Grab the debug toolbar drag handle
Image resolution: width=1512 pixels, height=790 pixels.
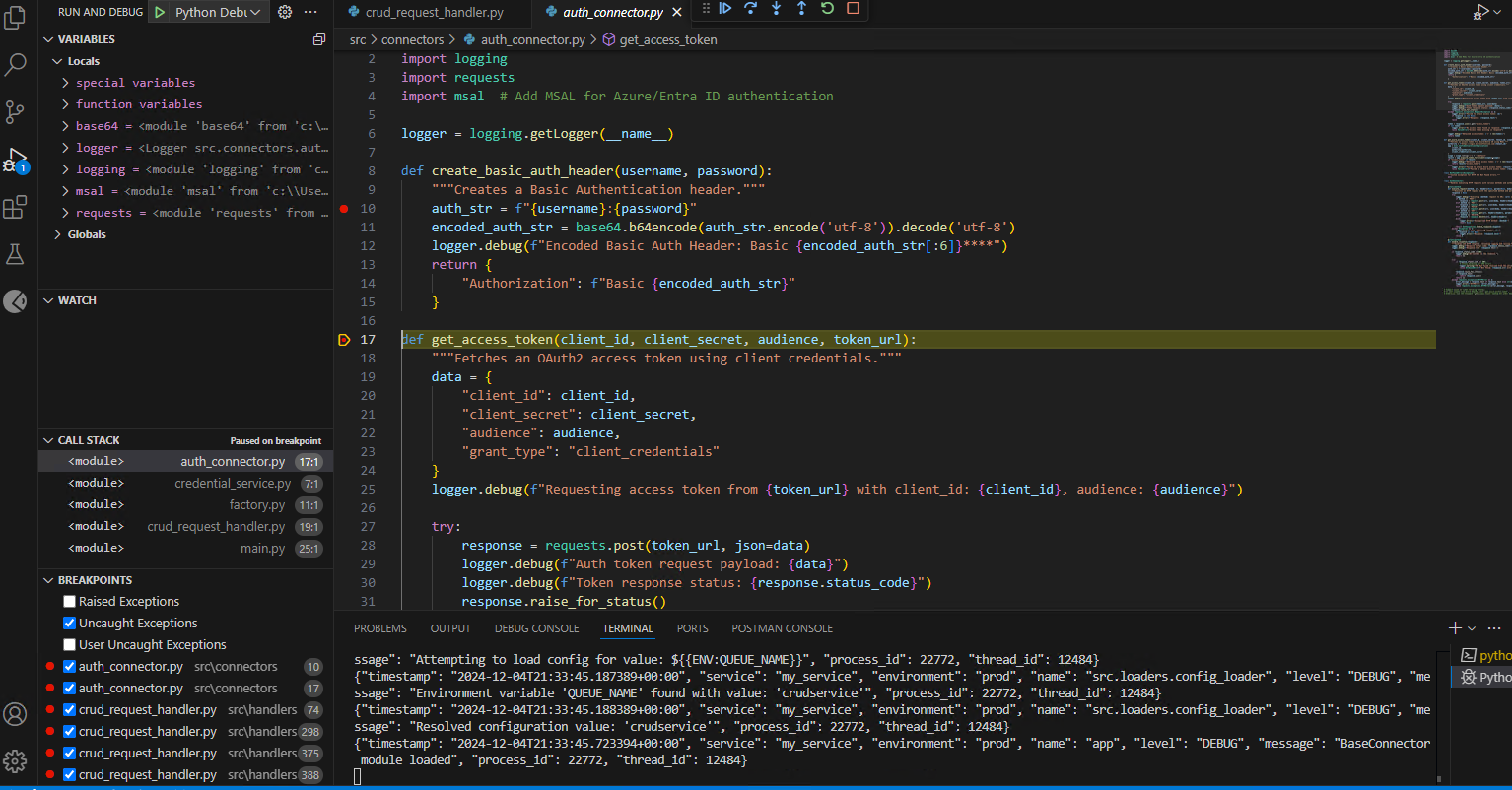point(705,8)
